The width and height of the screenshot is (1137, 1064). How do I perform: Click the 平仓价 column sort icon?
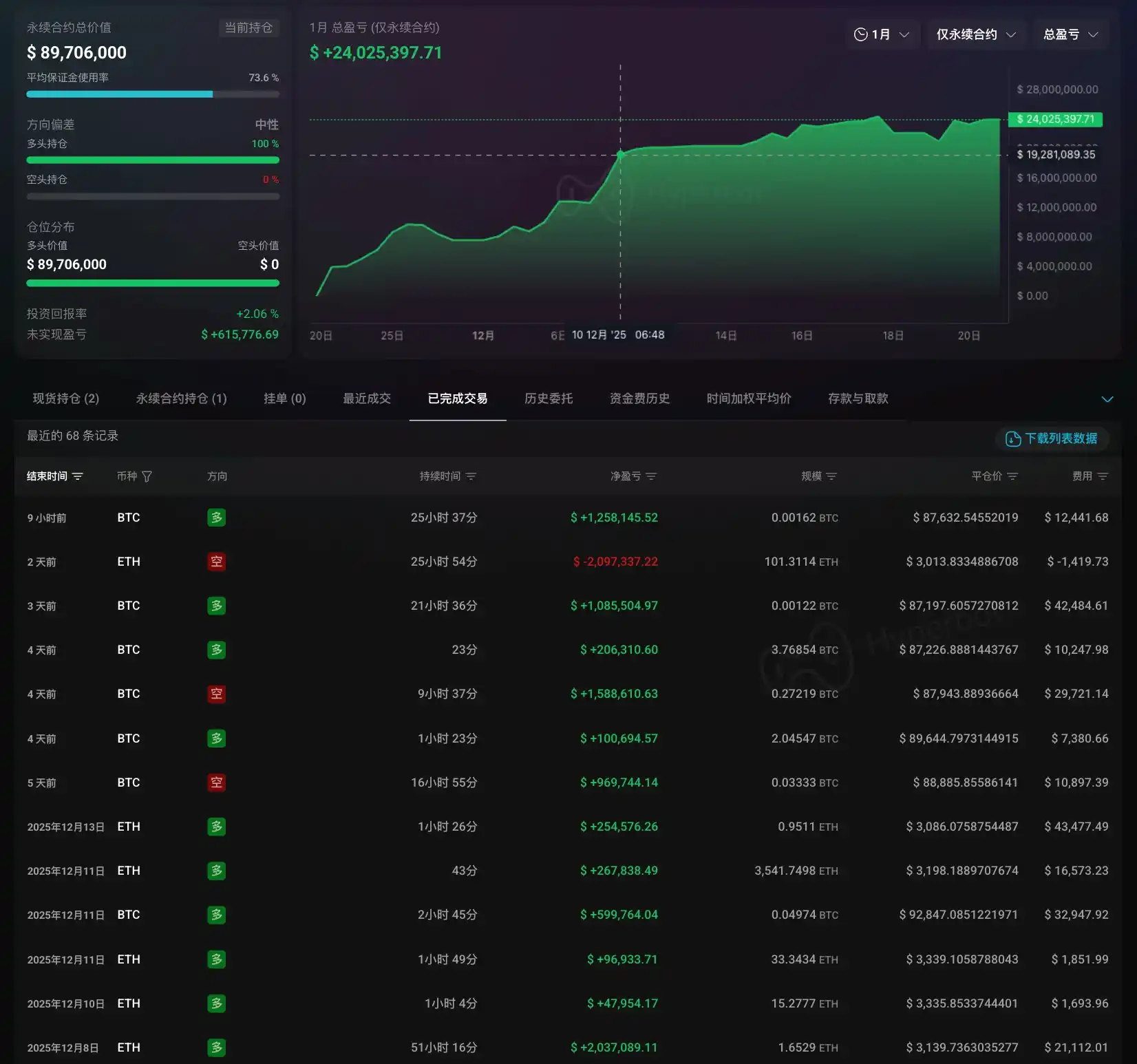1012,476
